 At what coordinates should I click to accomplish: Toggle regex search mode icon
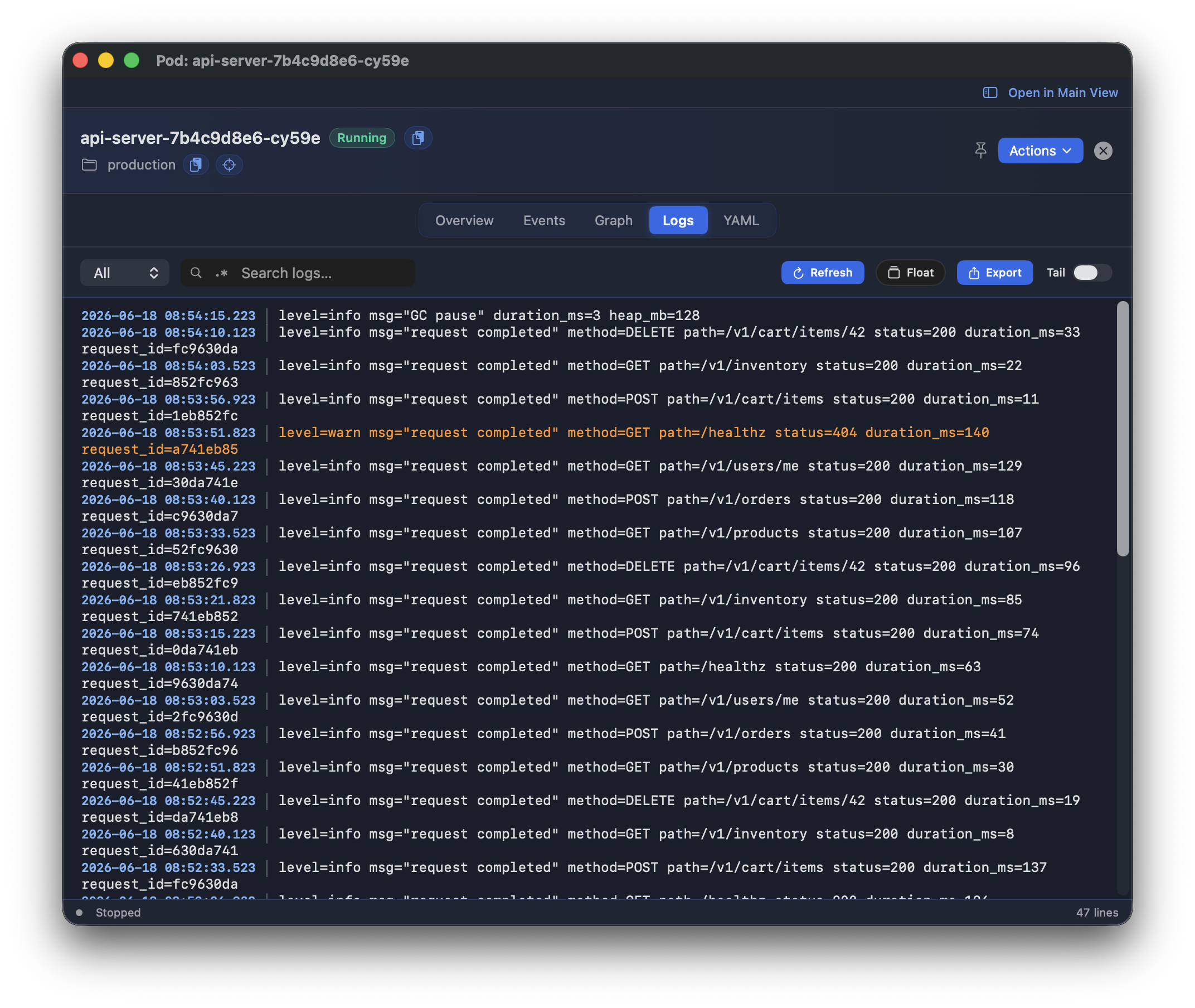click(x=222, y=273)
